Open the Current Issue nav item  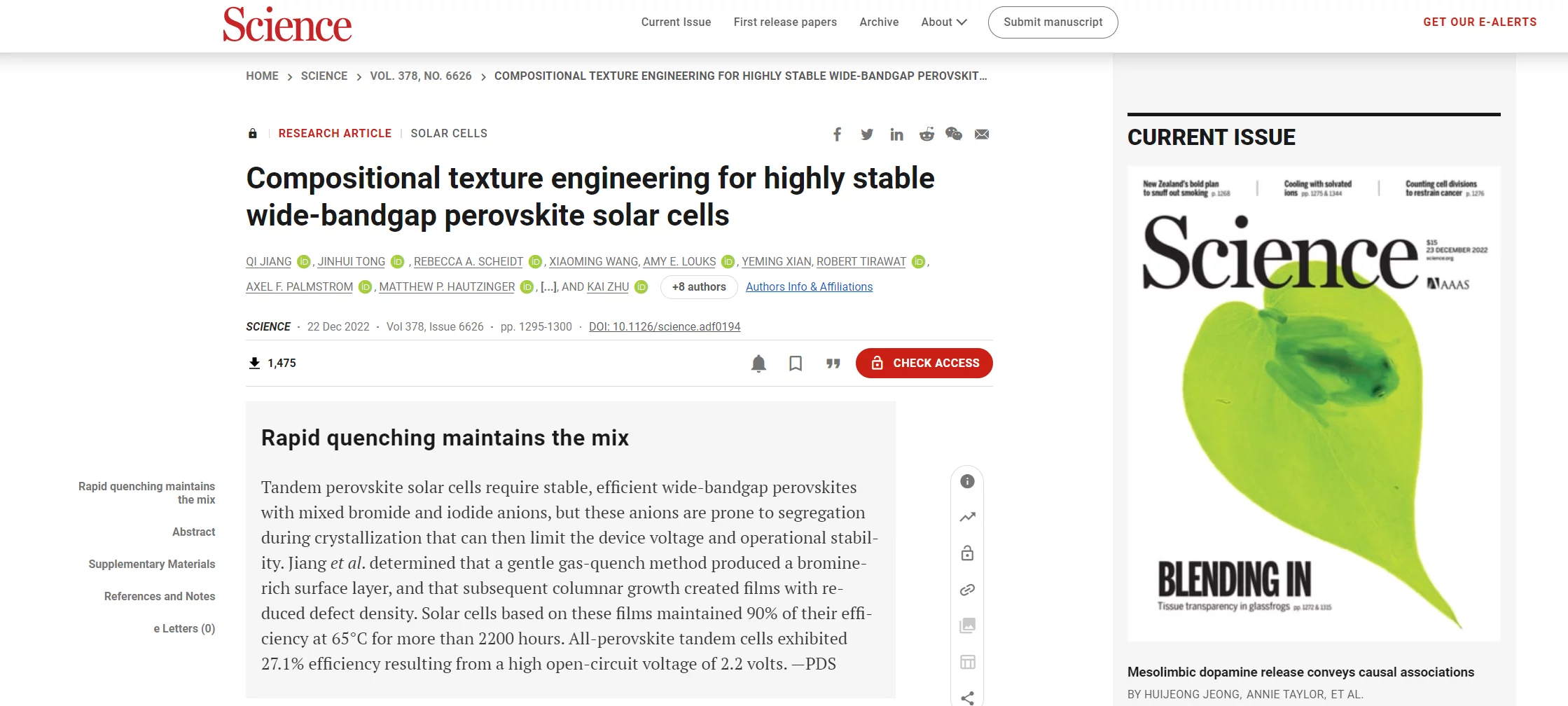click(676, 22)
